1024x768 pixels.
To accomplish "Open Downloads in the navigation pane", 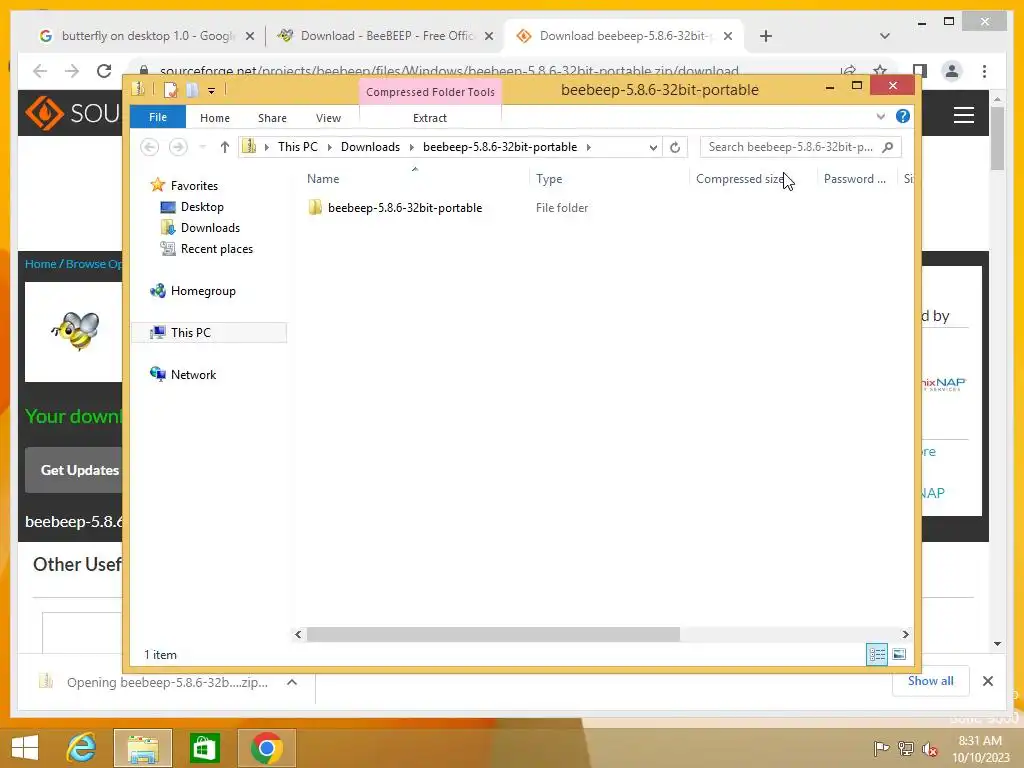I will pos(210,228).
